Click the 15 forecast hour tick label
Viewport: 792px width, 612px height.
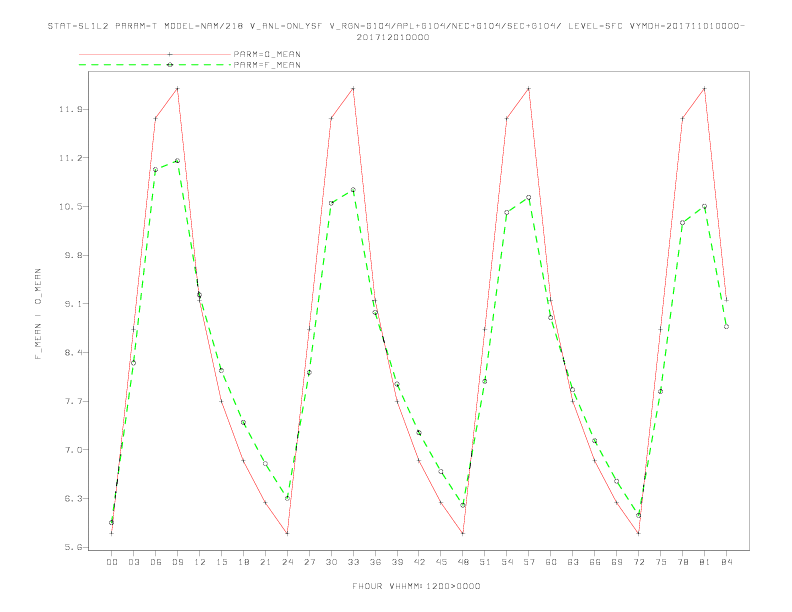coord(221,562)
